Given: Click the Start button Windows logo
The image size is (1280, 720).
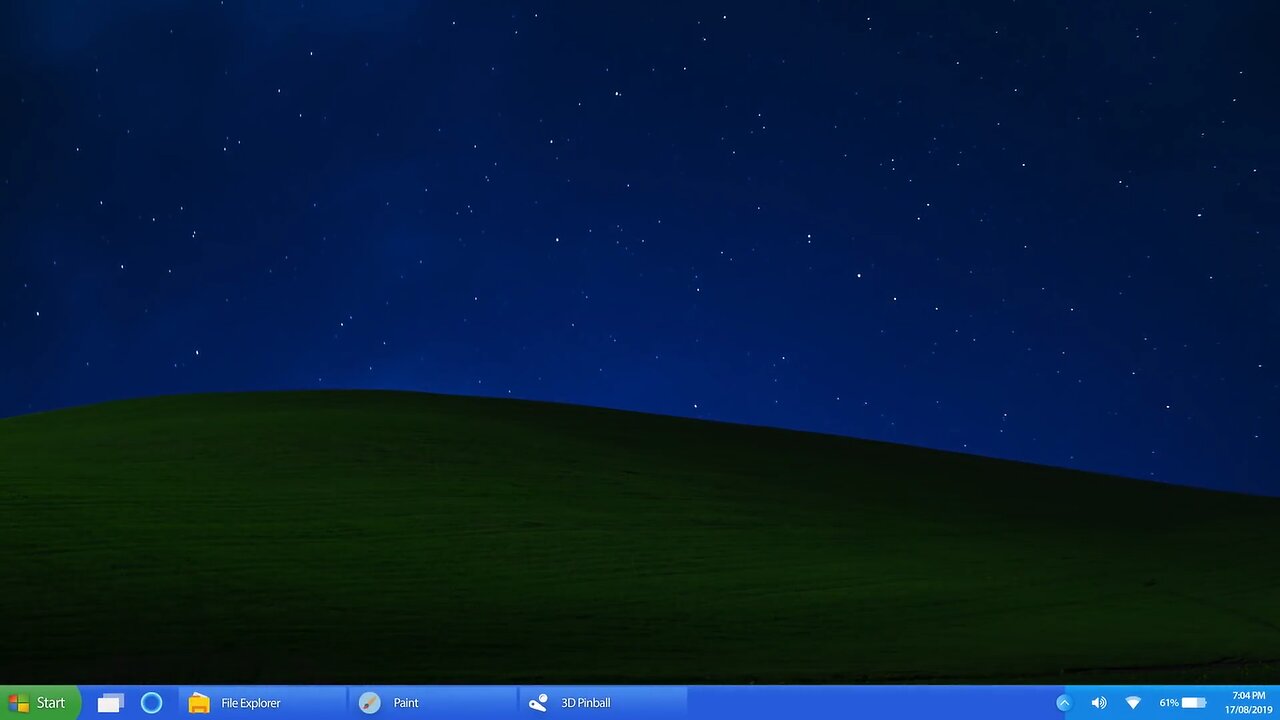Looking at the screenshot, I should click(x=18, y=703).
